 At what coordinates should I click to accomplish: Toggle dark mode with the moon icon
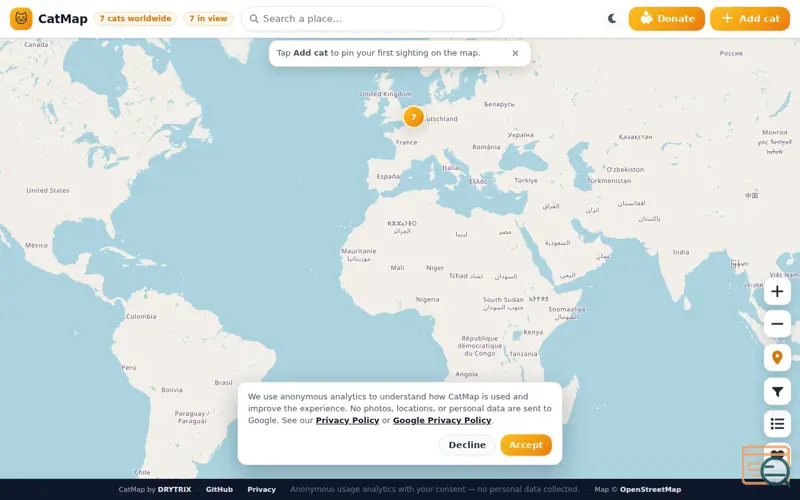click(612, 19)
